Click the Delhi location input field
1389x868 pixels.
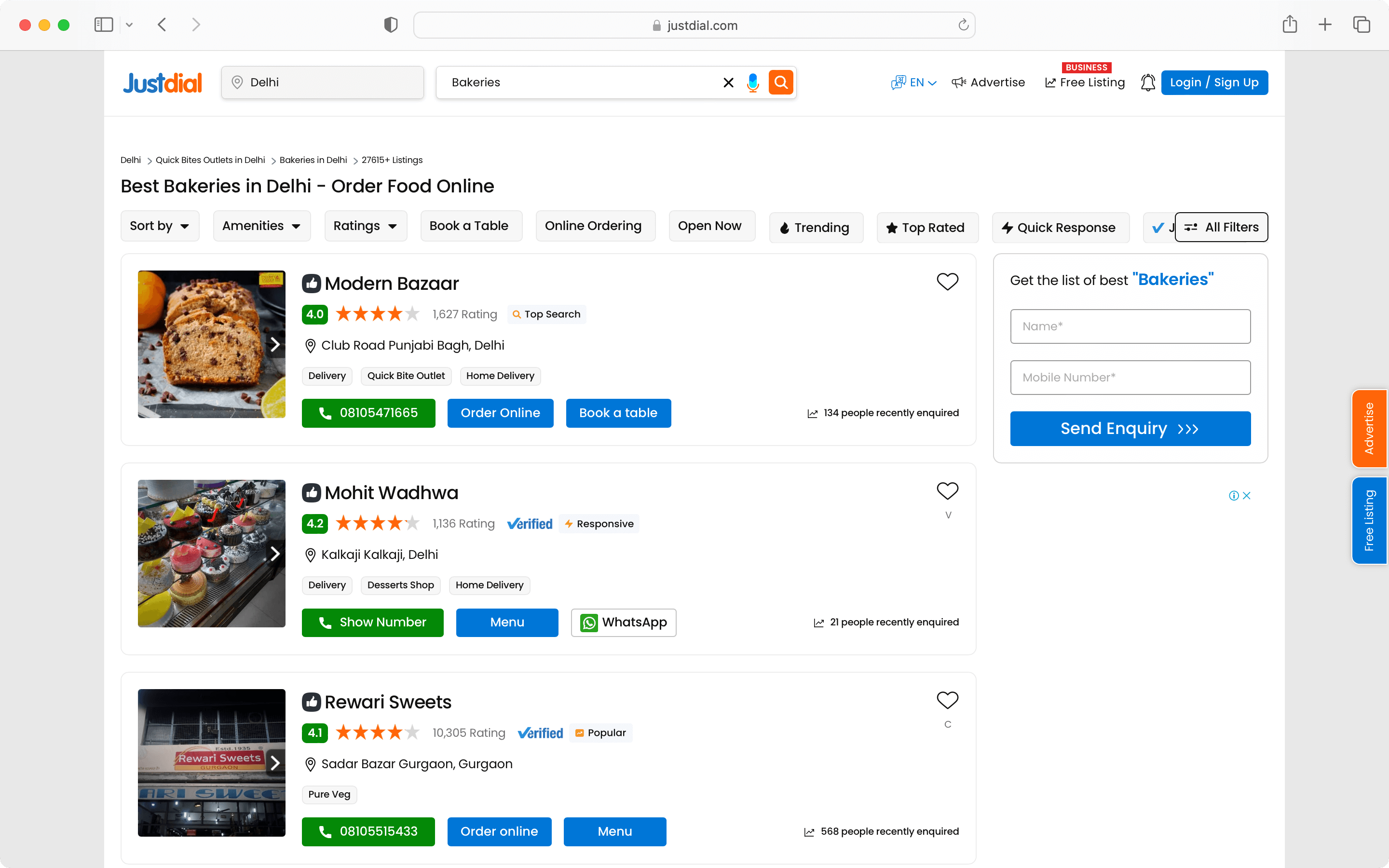point(323,82)
